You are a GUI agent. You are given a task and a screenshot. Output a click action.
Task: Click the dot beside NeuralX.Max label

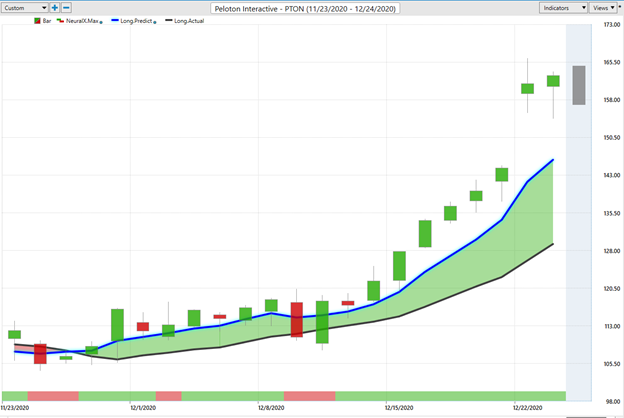pos(101,22)
